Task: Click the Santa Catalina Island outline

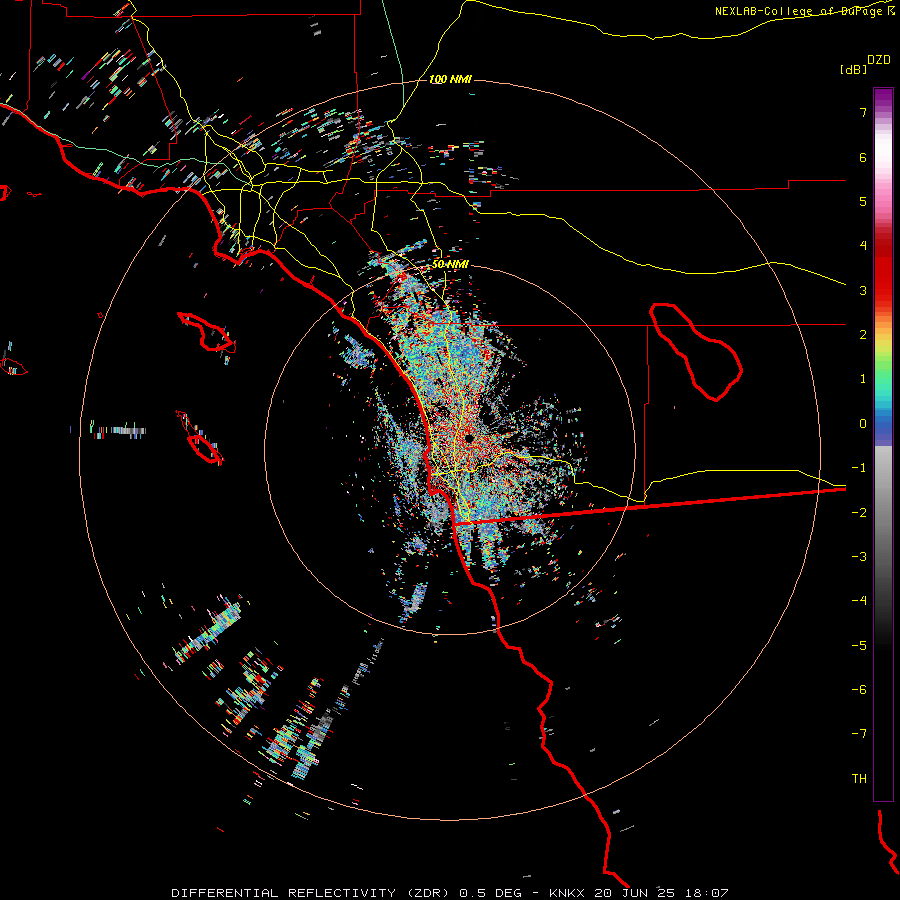Action: 207,332
